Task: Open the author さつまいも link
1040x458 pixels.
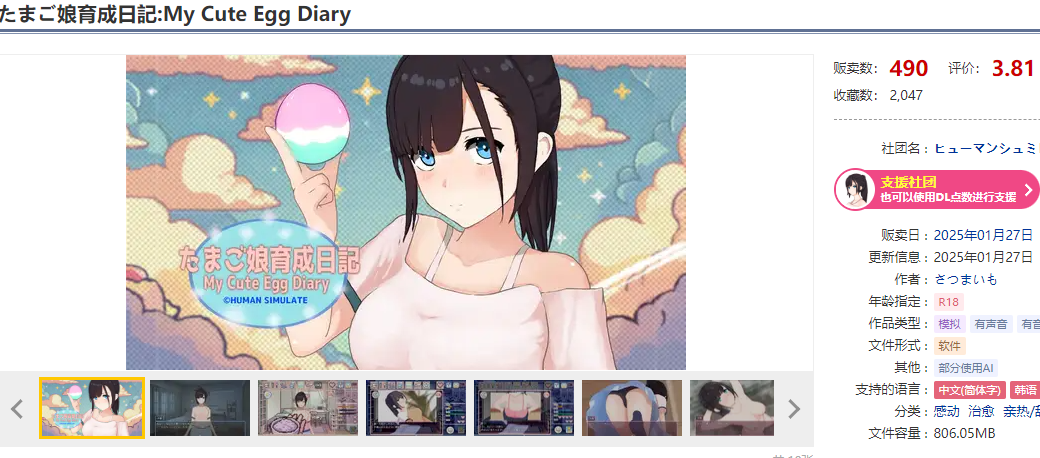Action: click(966, 279)
